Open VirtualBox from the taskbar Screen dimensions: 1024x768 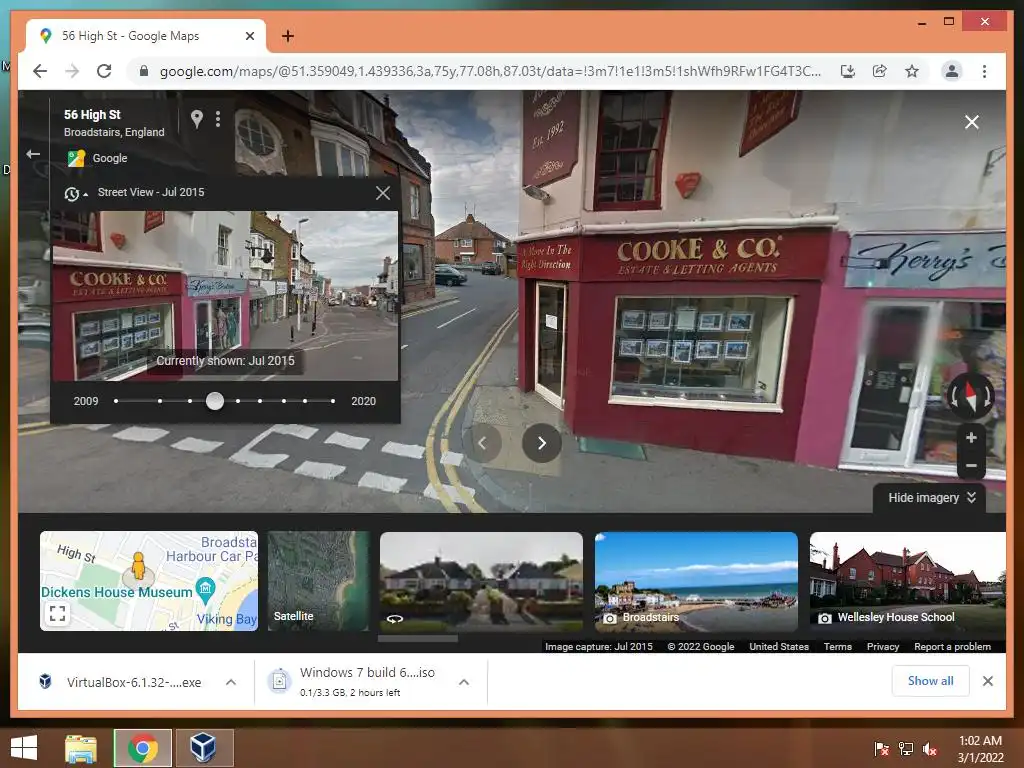[204, 748]
